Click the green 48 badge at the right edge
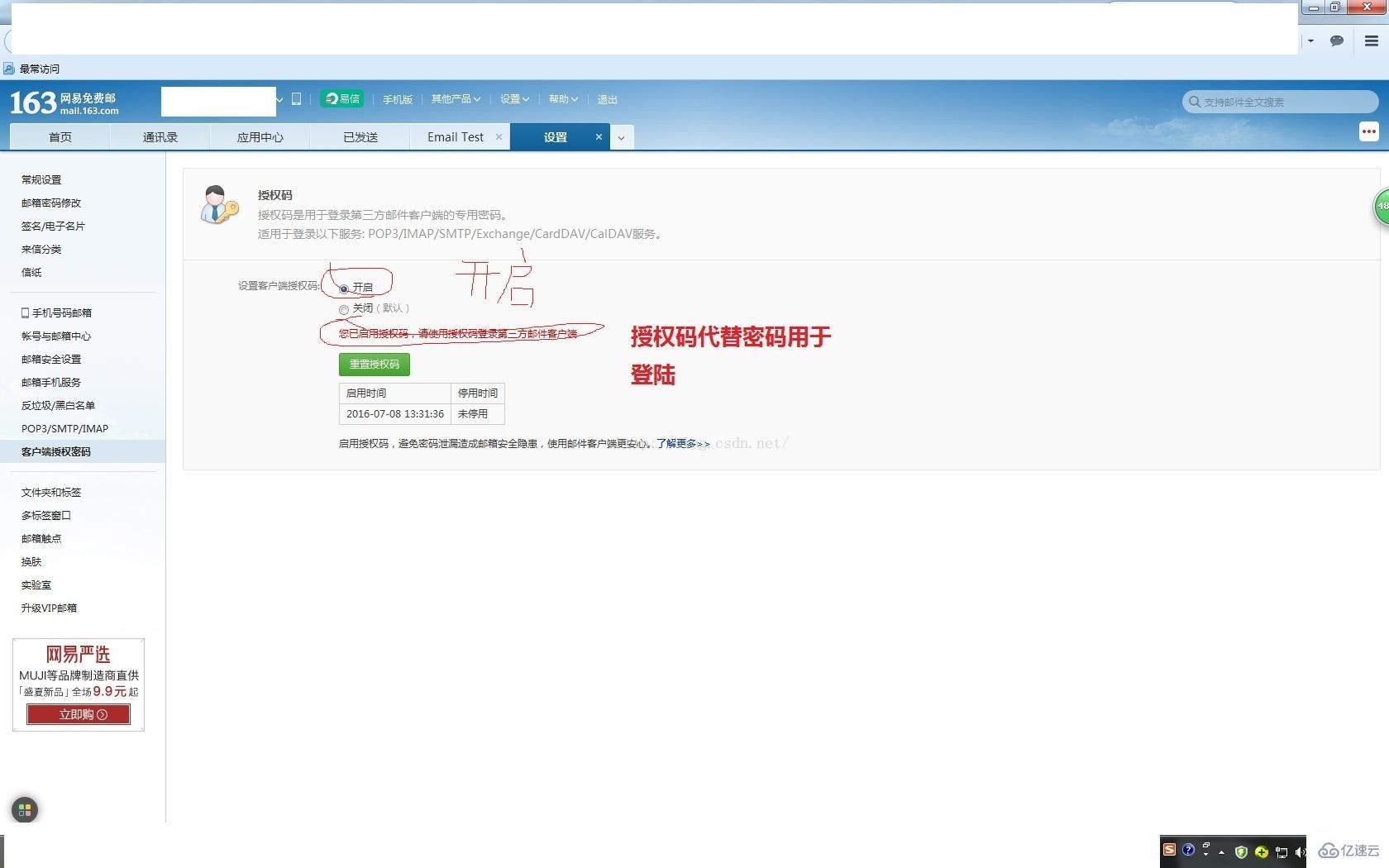1389x868 pixels. [1382, 207]
